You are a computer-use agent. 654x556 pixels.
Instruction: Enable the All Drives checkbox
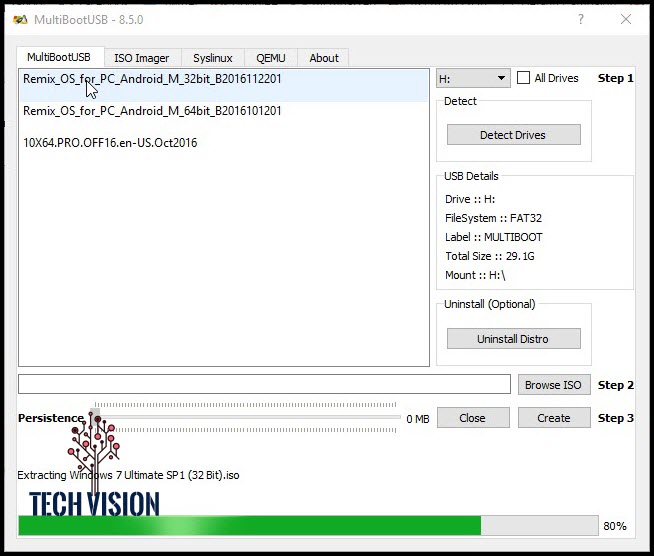click(x=523, y=78)
